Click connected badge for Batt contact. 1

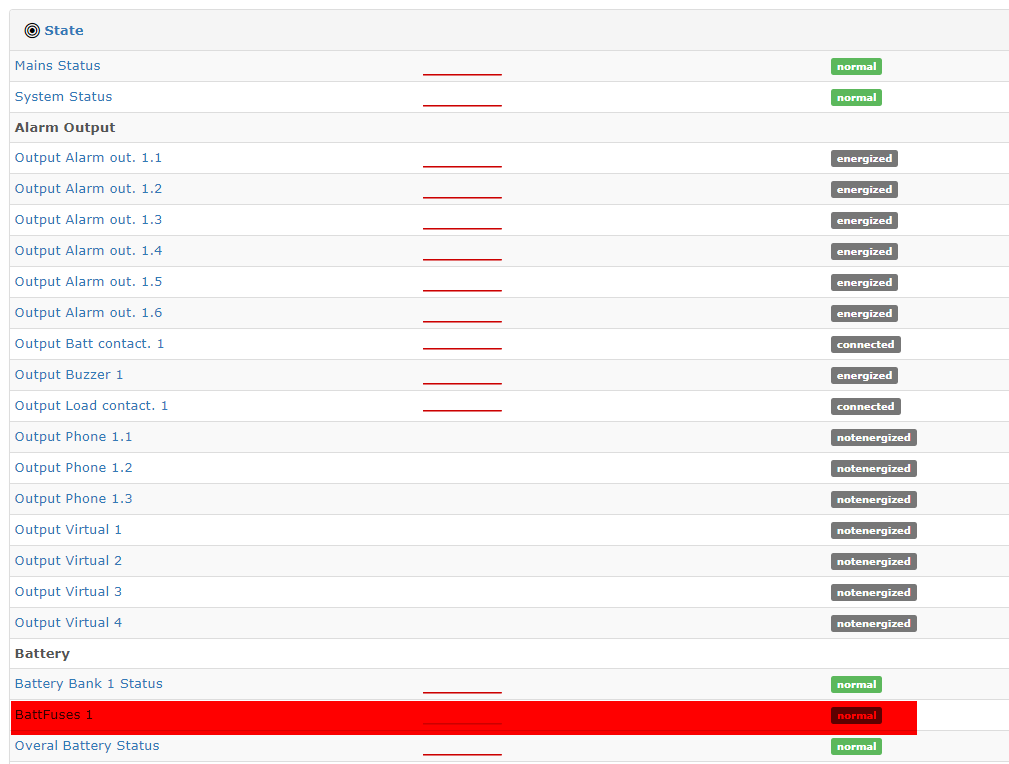(x=866, y=344)
